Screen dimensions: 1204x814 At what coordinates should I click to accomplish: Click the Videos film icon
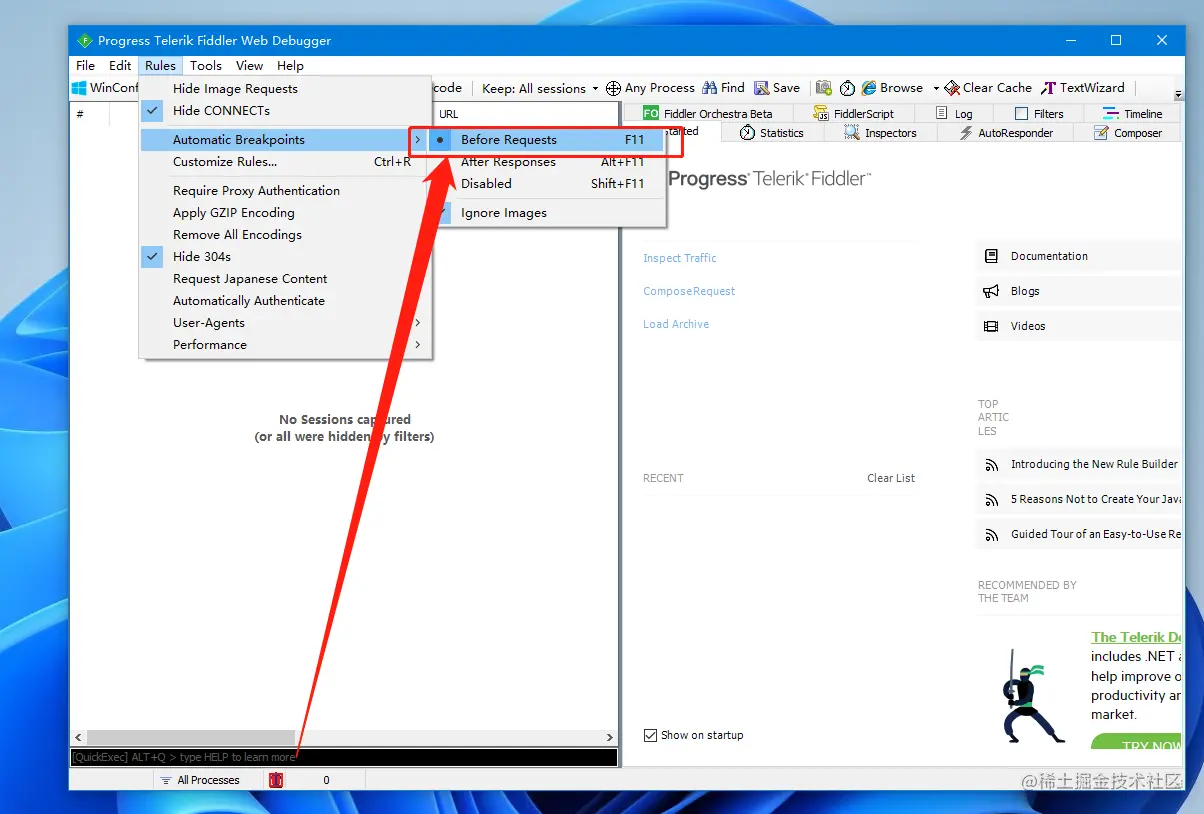[991, 326]
